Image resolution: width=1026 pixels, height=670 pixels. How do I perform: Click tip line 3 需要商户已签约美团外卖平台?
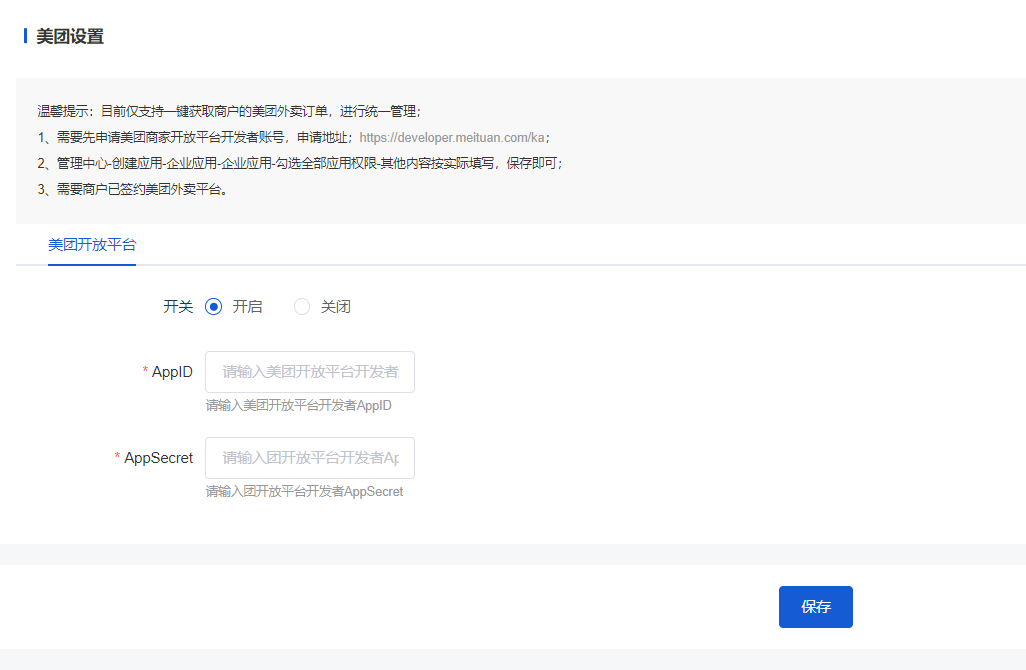tap(133, 189)
